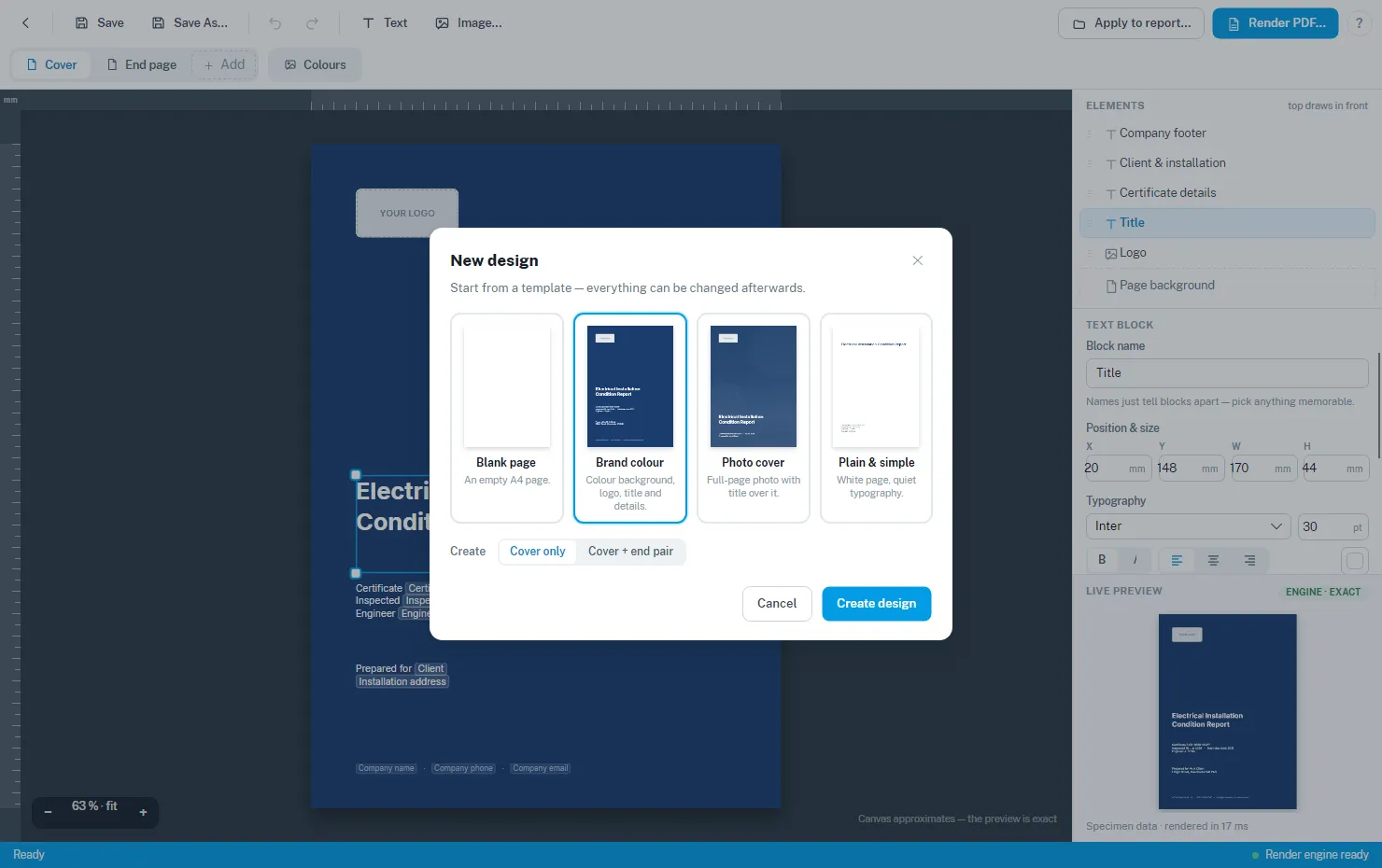Insert an image via Image… button
Image resolution: width=1382 pixels, height=868 pixels.
[469, 23]
